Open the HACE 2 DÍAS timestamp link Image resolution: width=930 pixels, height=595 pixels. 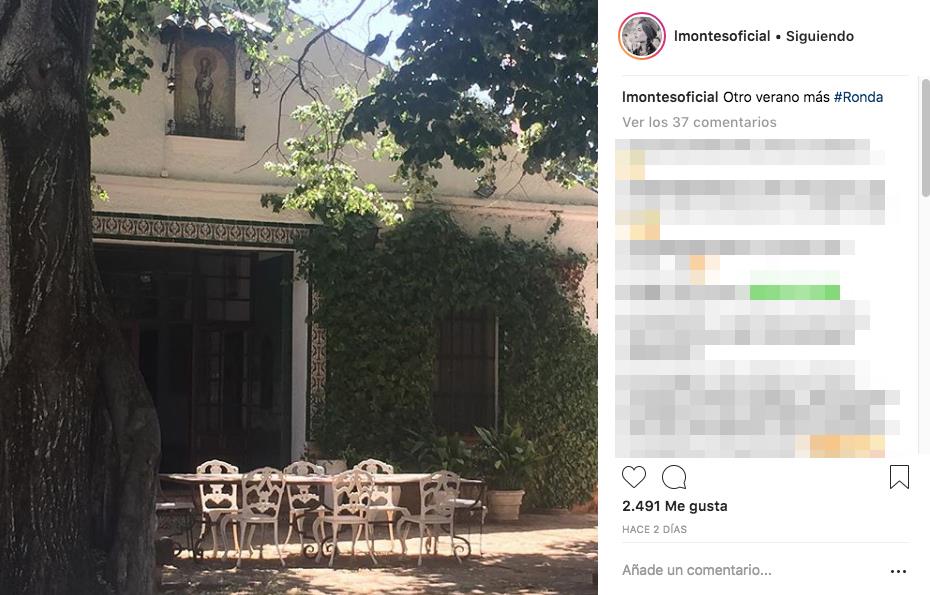click(x=654, y=529)
